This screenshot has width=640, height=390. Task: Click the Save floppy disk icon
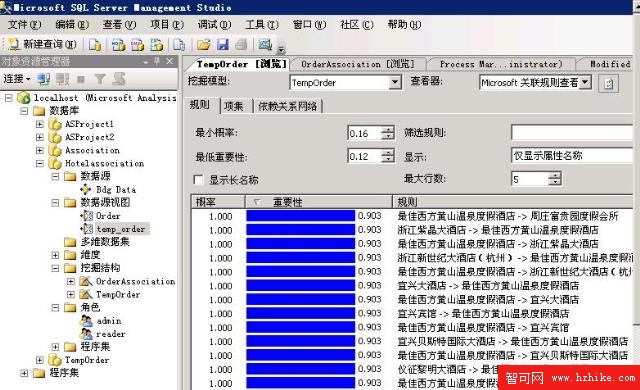222,44
